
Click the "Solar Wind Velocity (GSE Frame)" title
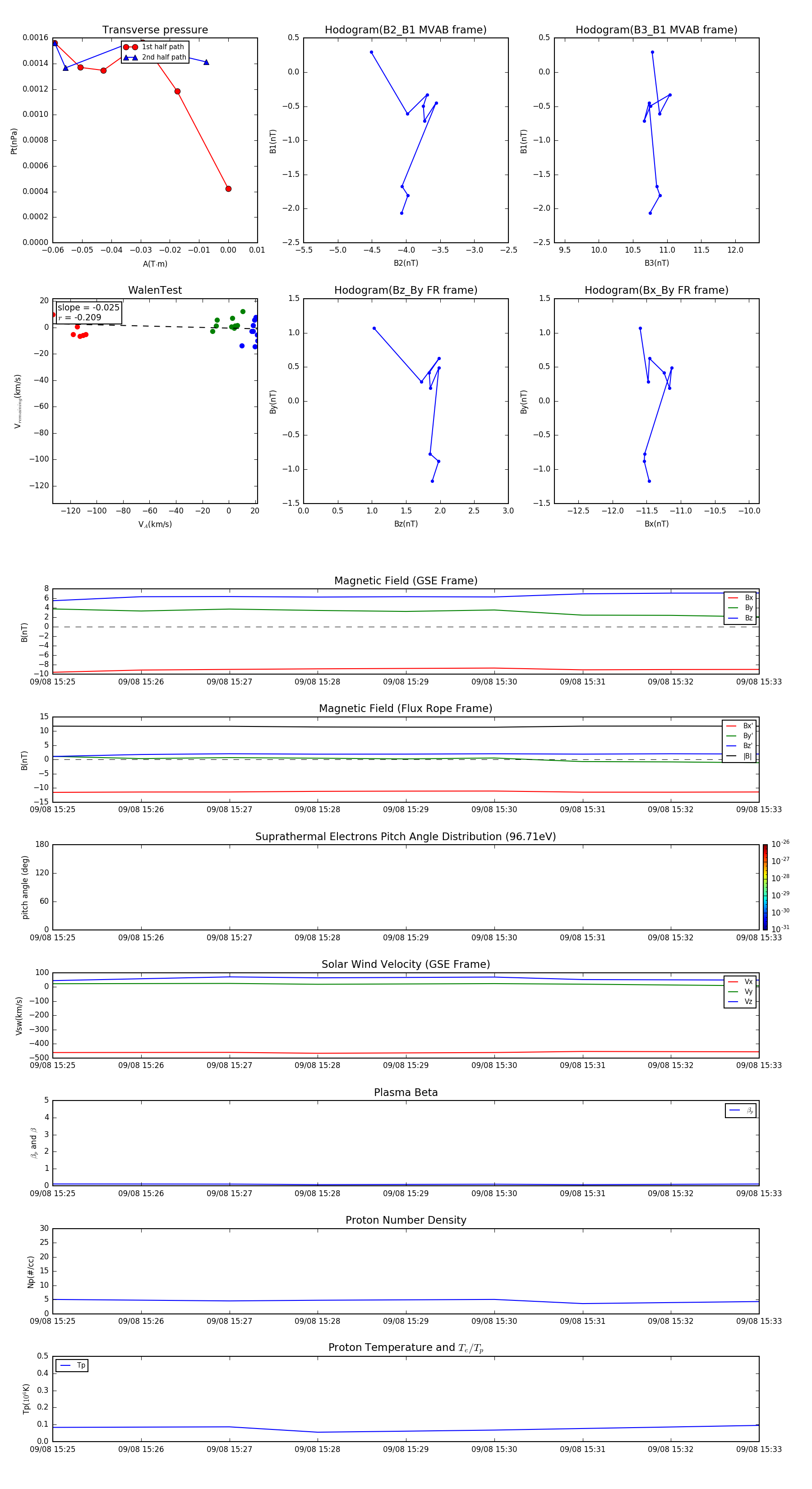(x=406, y=965)
